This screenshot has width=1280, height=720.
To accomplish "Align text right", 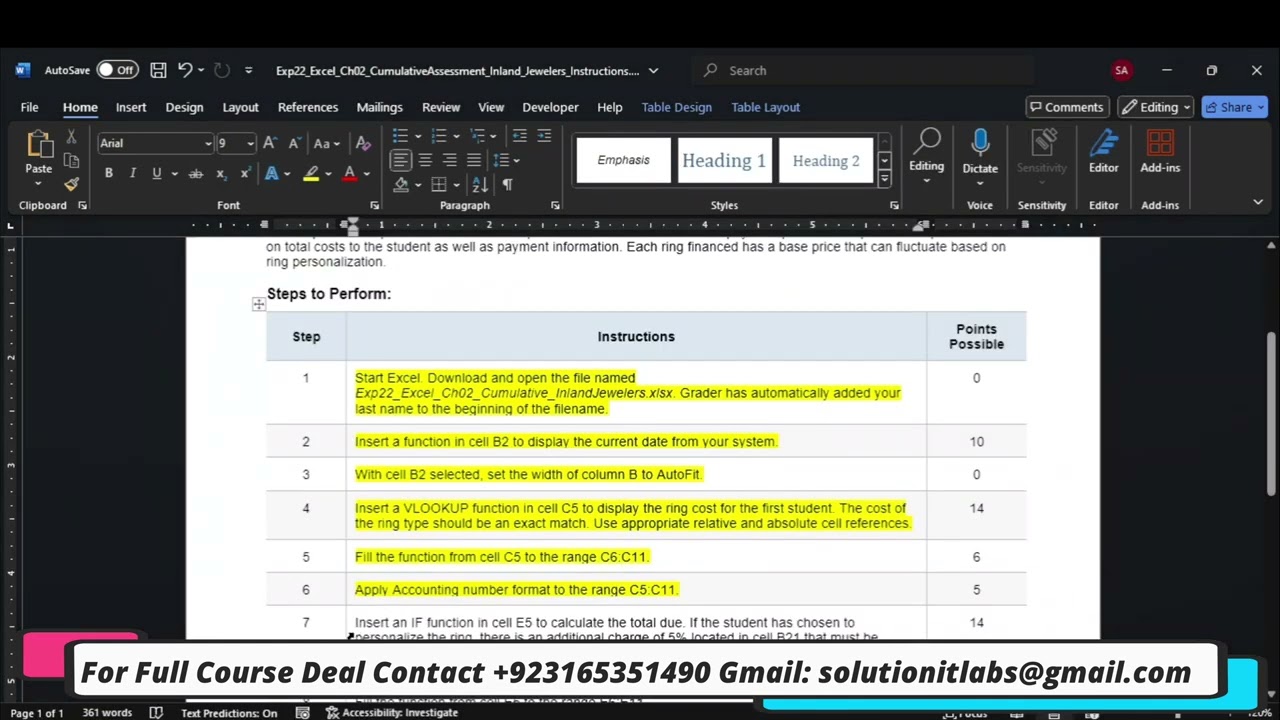I will [449, 160].
